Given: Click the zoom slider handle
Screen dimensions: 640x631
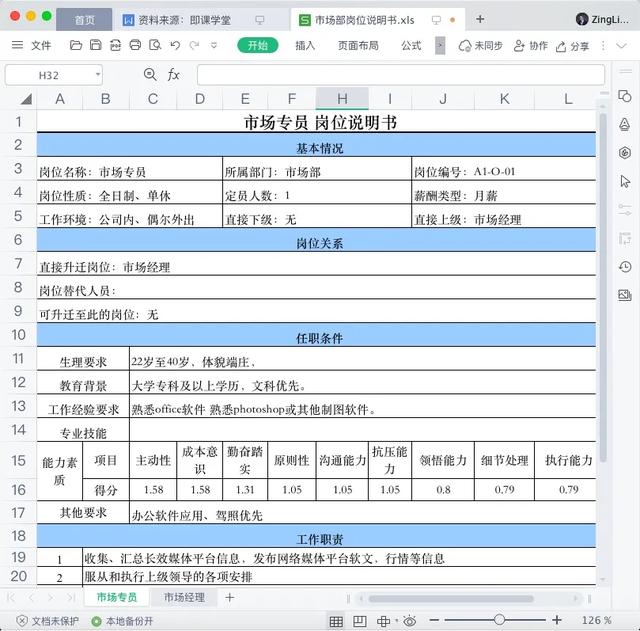Looking at the screenshot, I should (500, 620).
